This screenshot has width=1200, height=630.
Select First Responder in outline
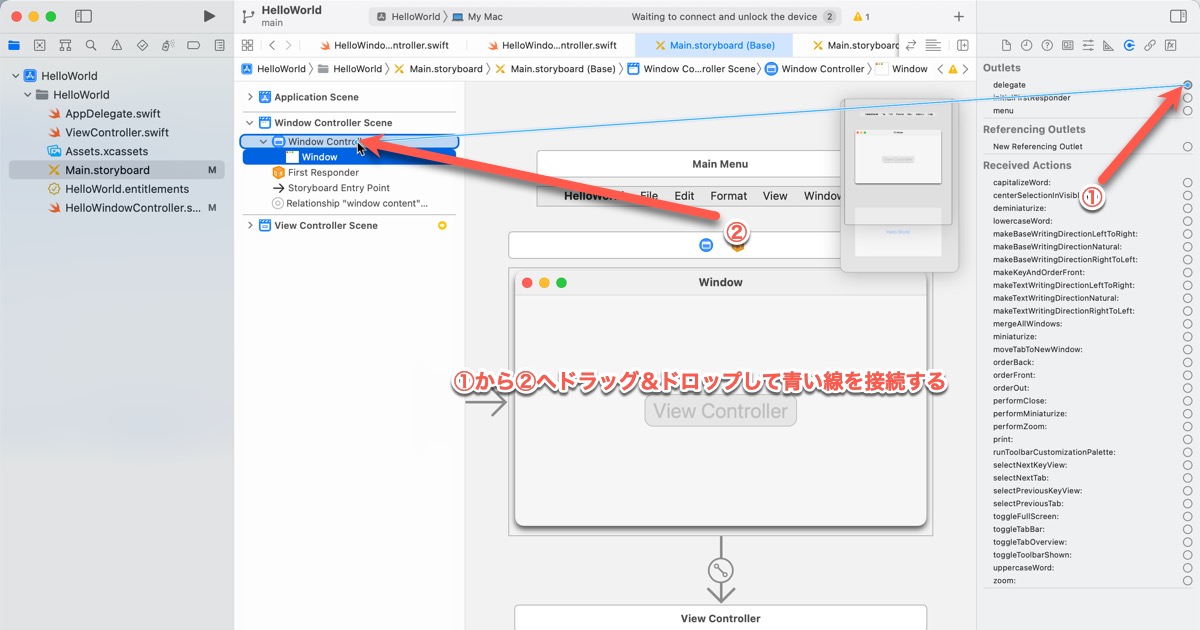[323, 172]
